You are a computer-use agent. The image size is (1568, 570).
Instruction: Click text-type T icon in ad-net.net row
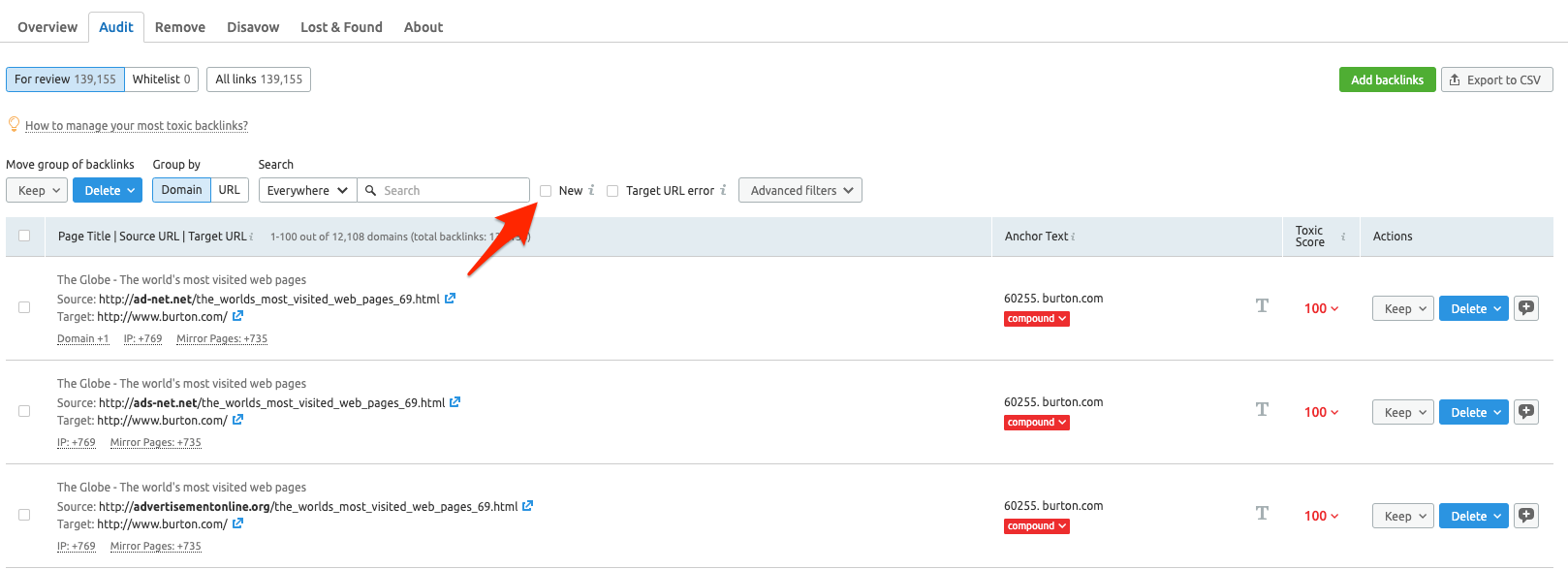(x=1262, y=306)
